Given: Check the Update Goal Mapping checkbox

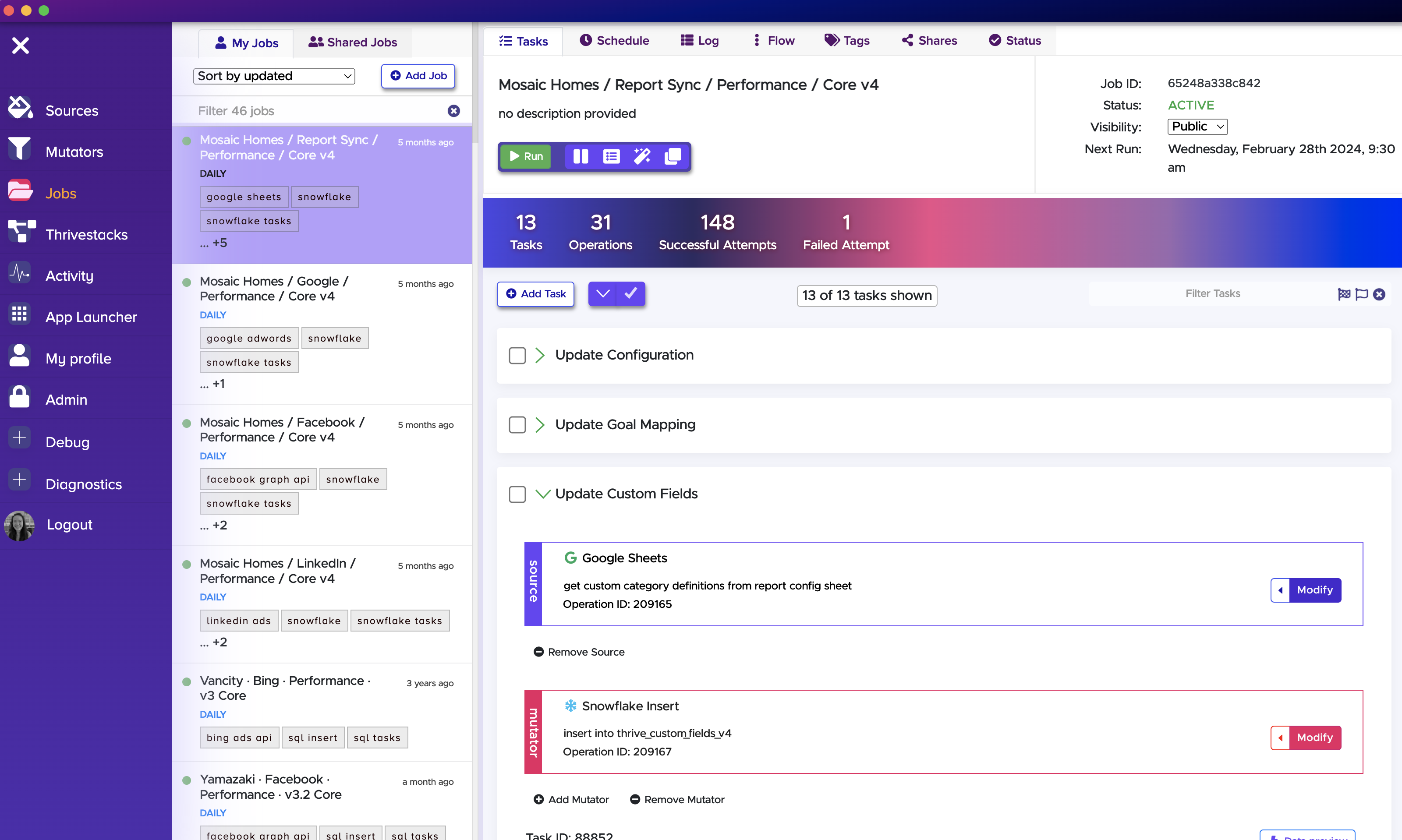Looking at the screenshot, I should (517, 425).
